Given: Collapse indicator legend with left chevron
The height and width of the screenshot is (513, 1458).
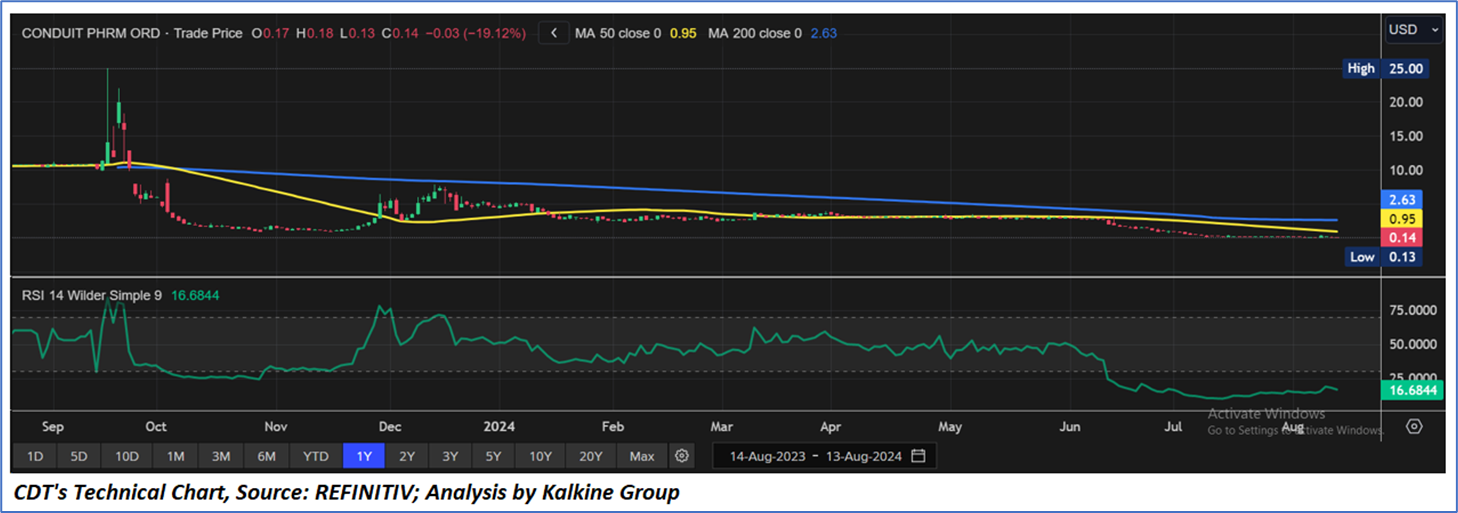Looking at the screenshot, I should point(554,33).
